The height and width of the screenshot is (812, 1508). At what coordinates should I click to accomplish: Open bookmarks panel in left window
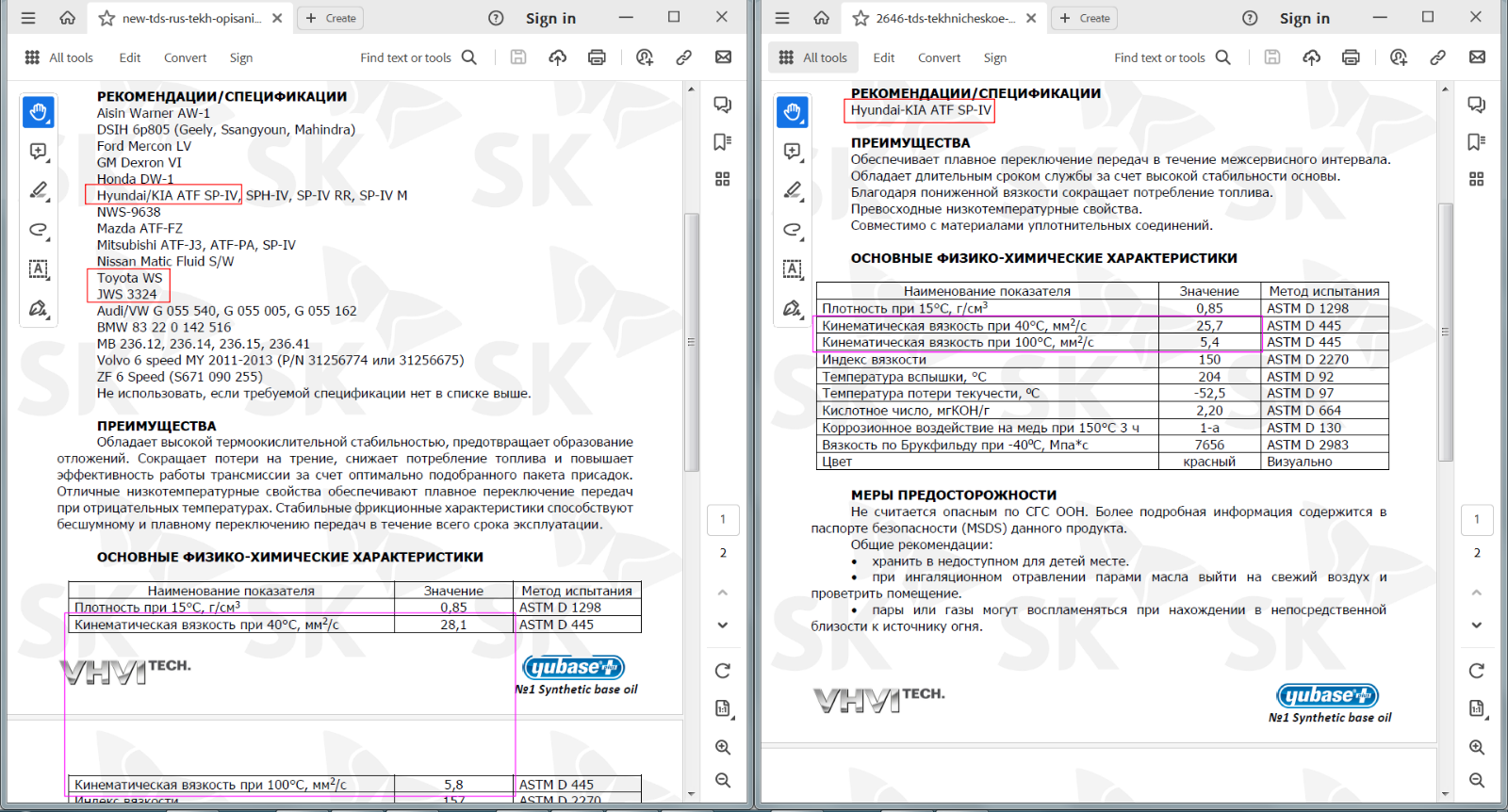coord(723,142)
